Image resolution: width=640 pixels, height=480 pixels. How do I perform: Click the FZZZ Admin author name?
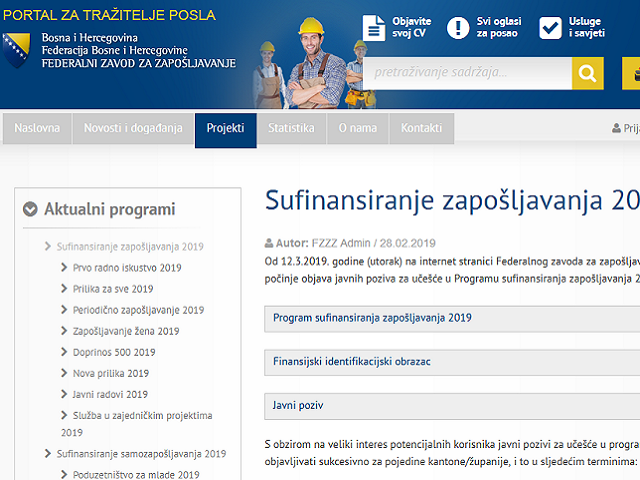click(x=341, y=243)
